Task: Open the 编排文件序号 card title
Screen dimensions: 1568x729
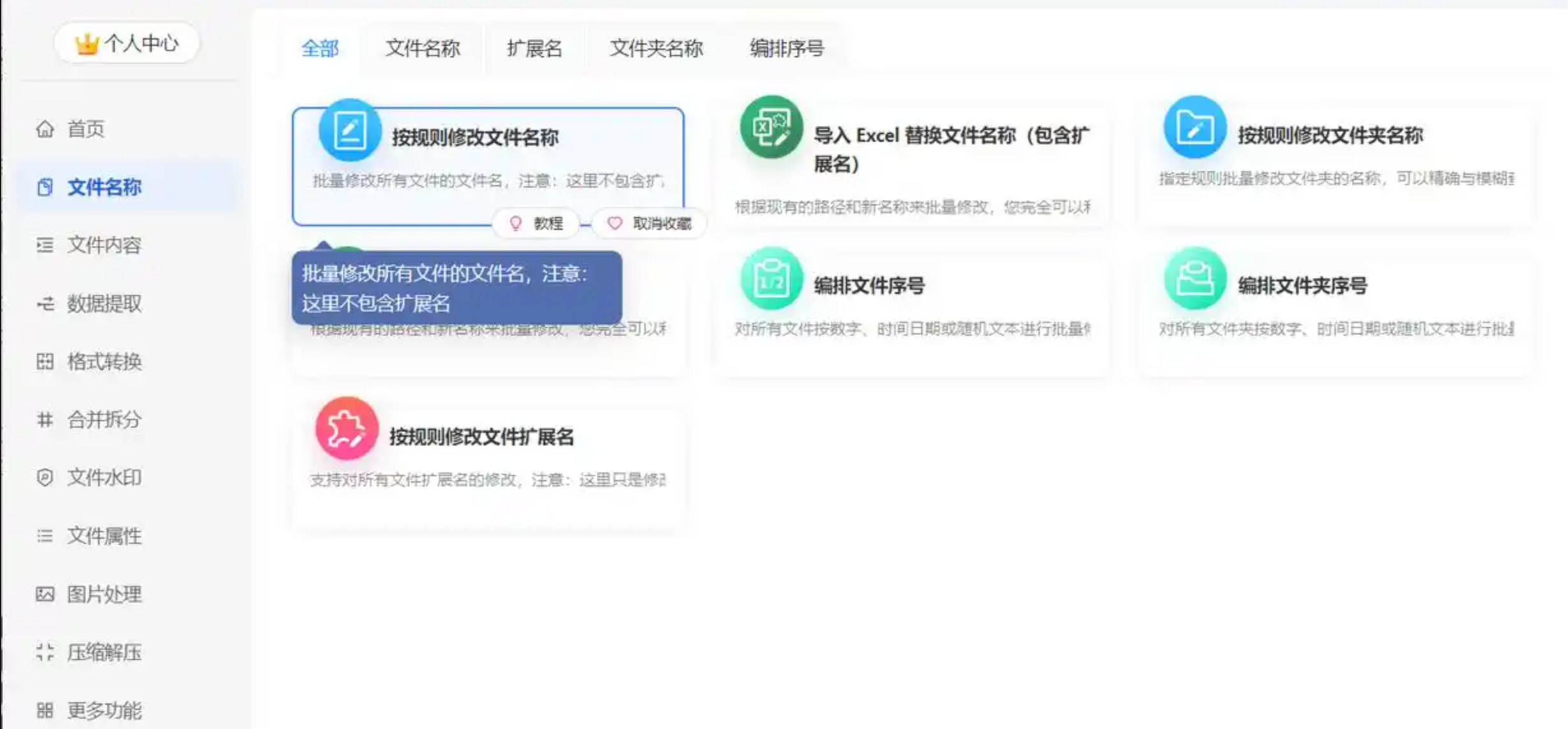Action: pyautogui.click(x=869, y=286)
